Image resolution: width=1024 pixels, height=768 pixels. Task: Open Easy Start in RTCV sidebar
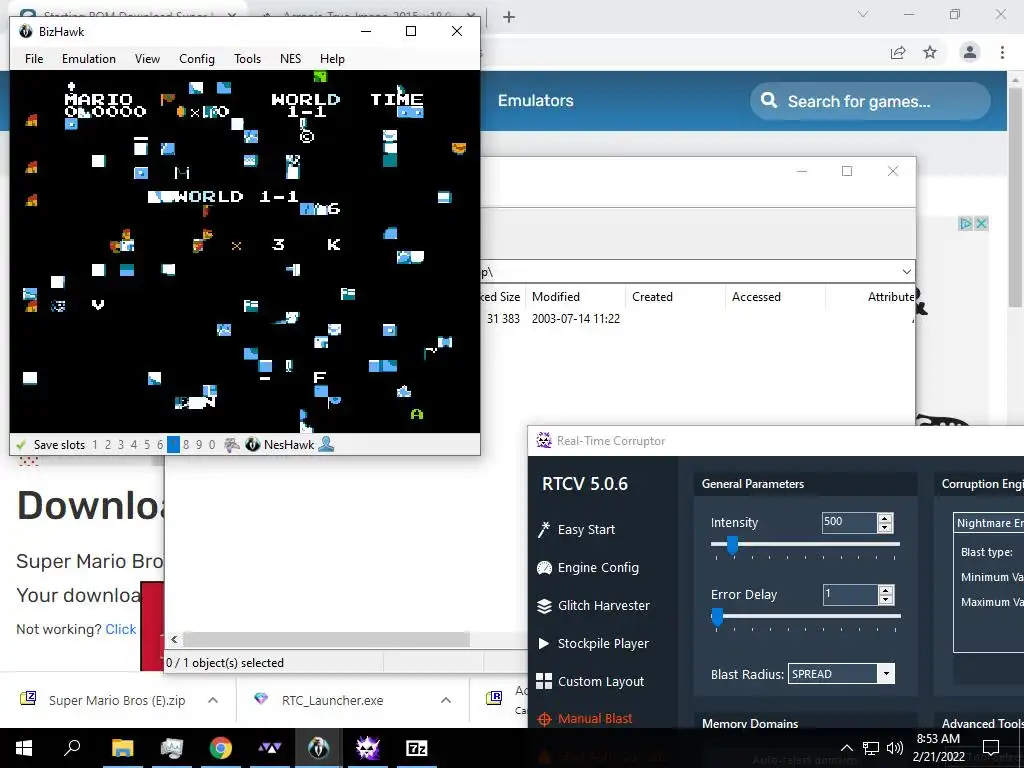[x=586, y=530]
